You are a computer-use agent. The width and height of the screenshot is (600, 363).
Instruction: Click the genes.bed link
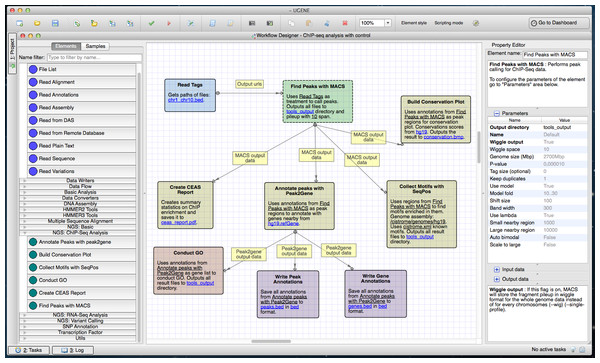click(x=360, y=306)
